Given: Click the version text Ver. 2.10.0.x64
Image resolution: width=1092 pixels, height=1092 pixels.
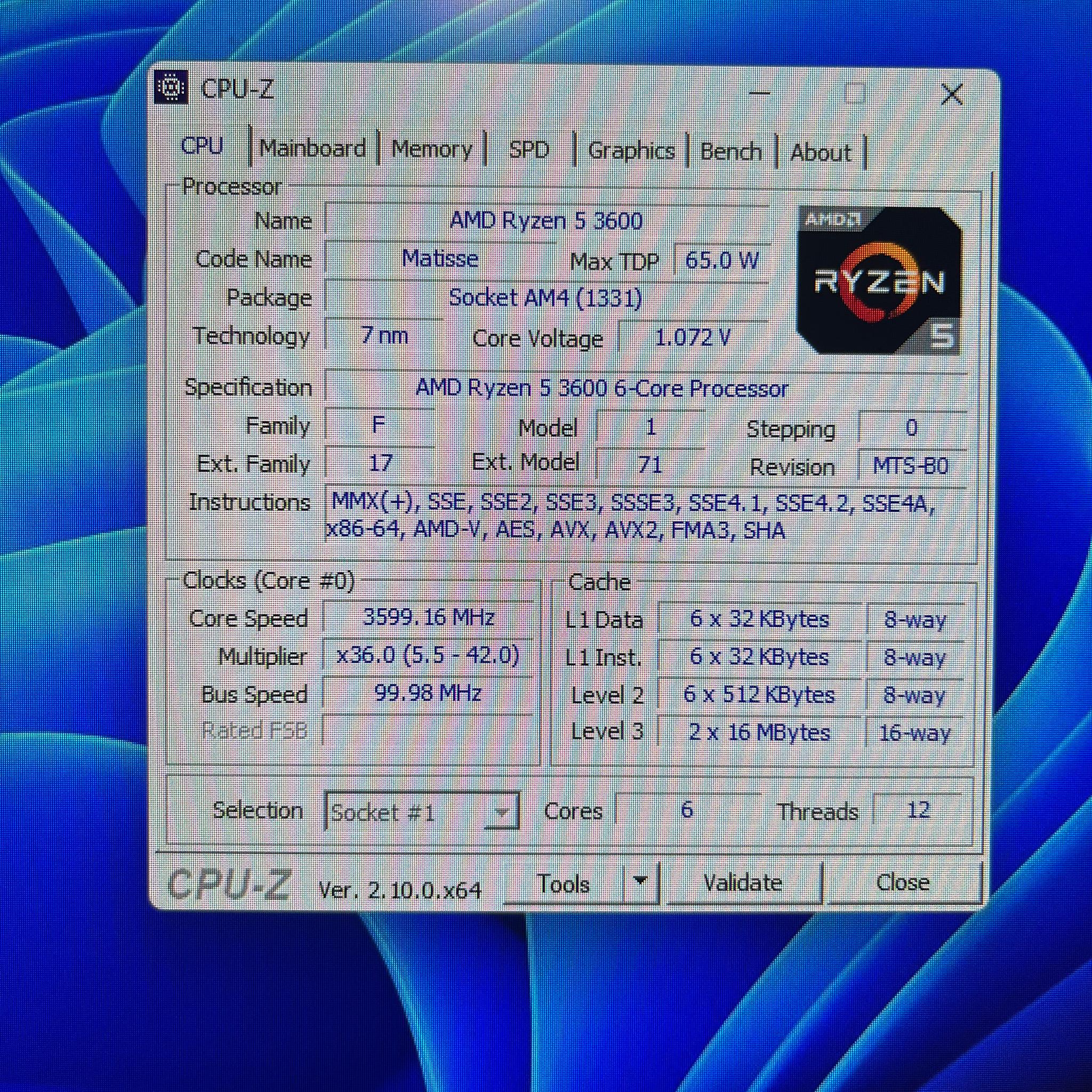Looking at the screenshot, I should pyautogui.click(x=399, y=890).
